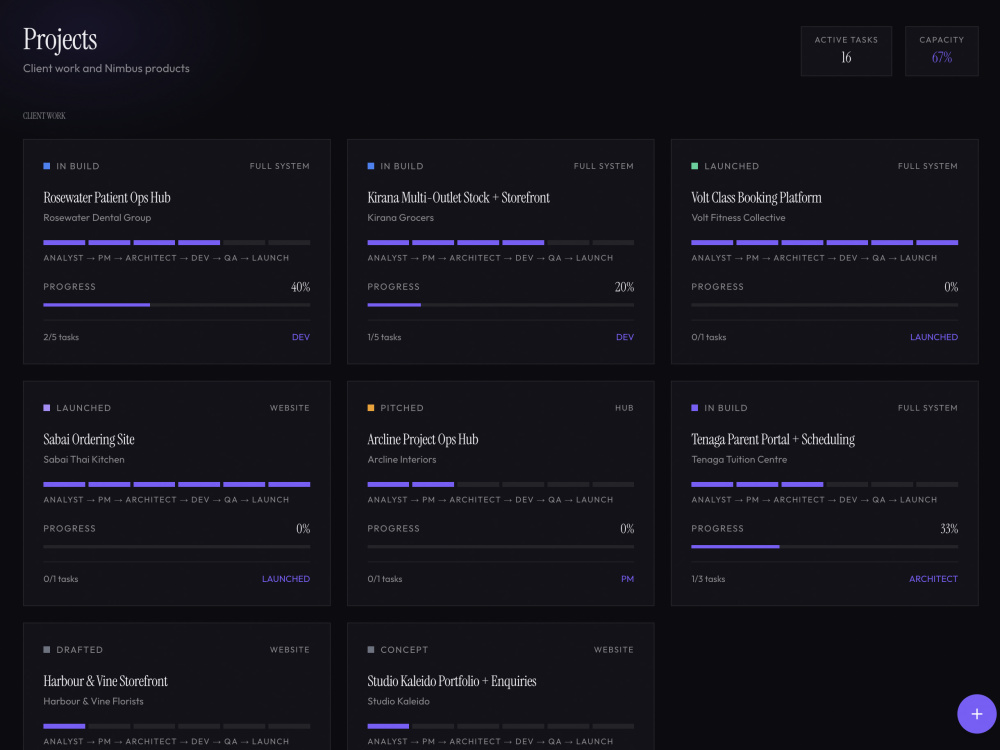
Task: Click 'Harbour & Vine Florists' client name
Action: coord(93,701)
